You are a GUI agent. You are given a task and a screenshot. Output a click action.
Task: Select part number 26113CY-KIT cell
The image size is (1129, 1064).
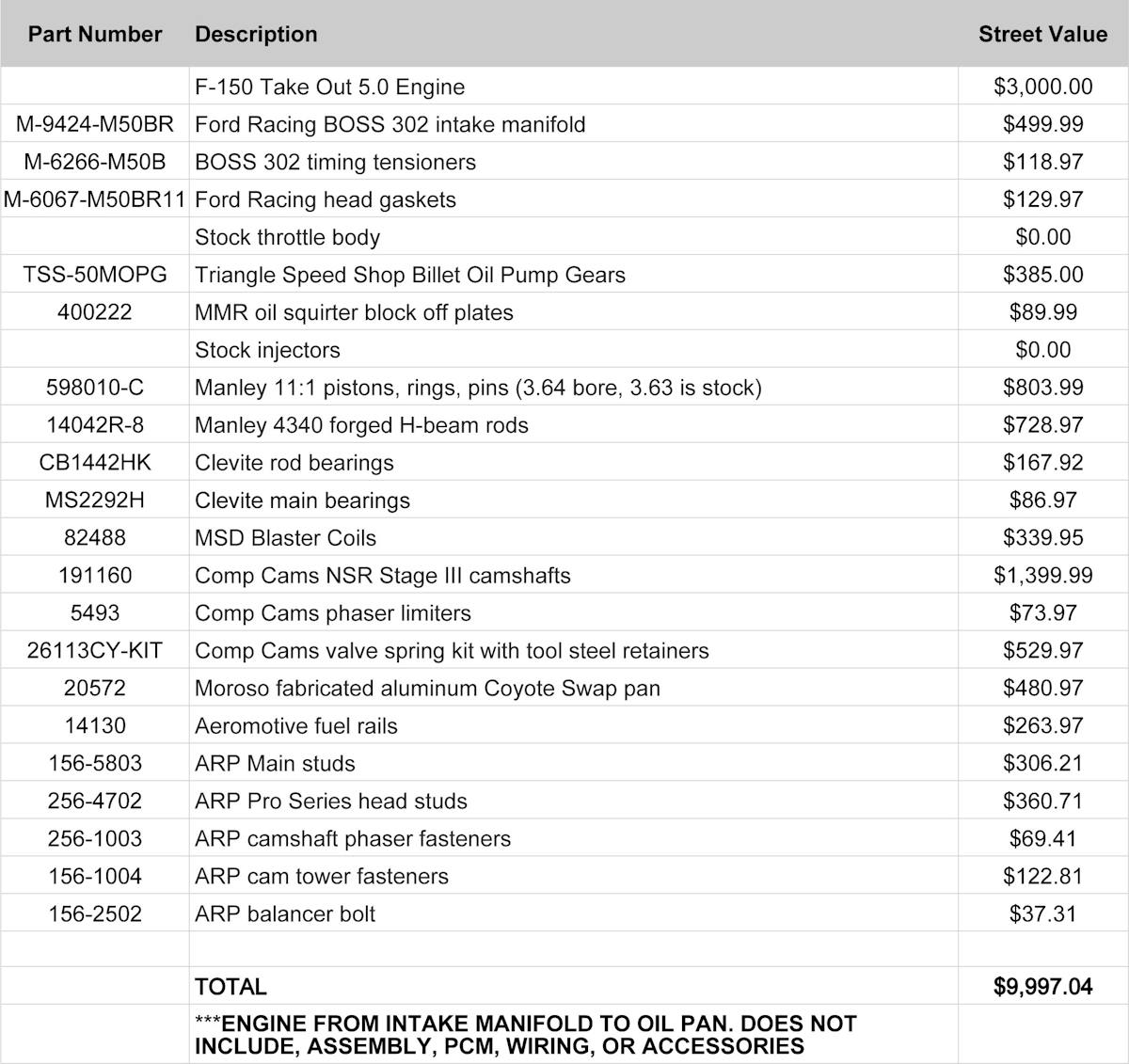95,651
